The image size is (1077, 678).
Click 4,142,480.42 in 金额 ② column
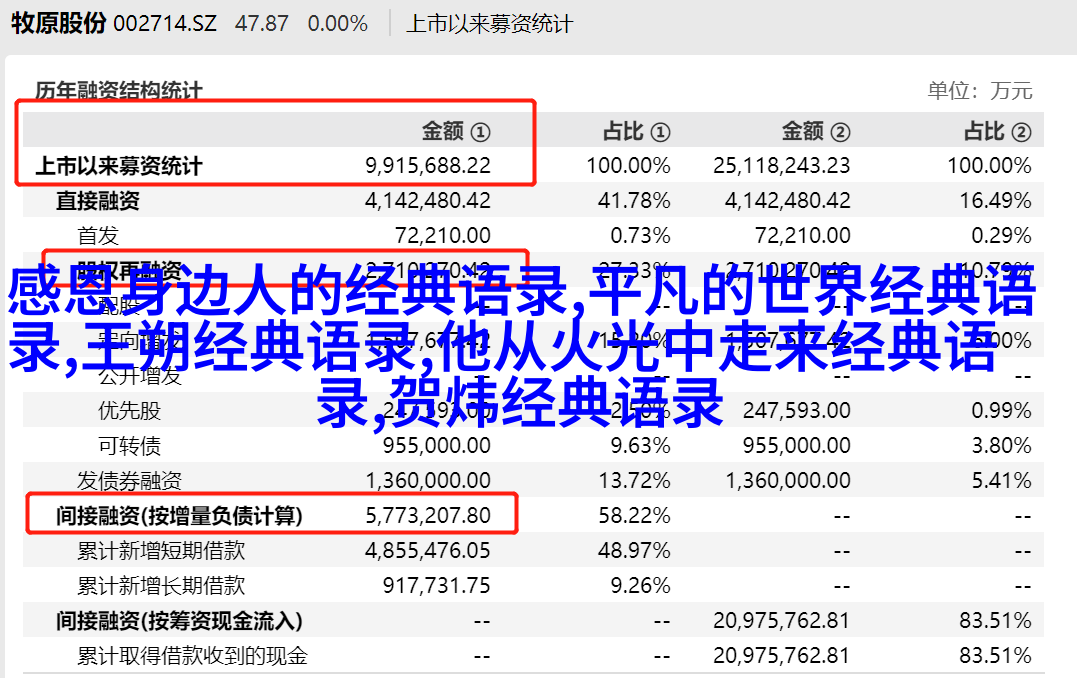pyautogui.click(x=788, y=201)
